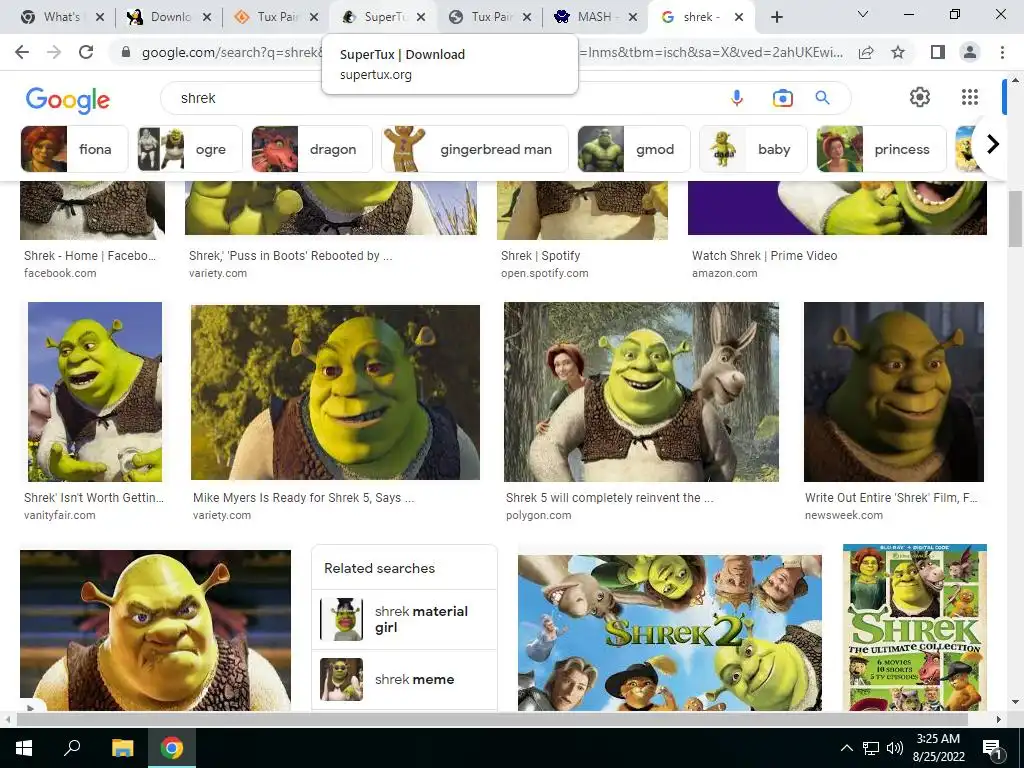The height and width of the screenshot is (768, 1024).
Task: Open Write Out Entire Shrek Film link
Action: 891,498
